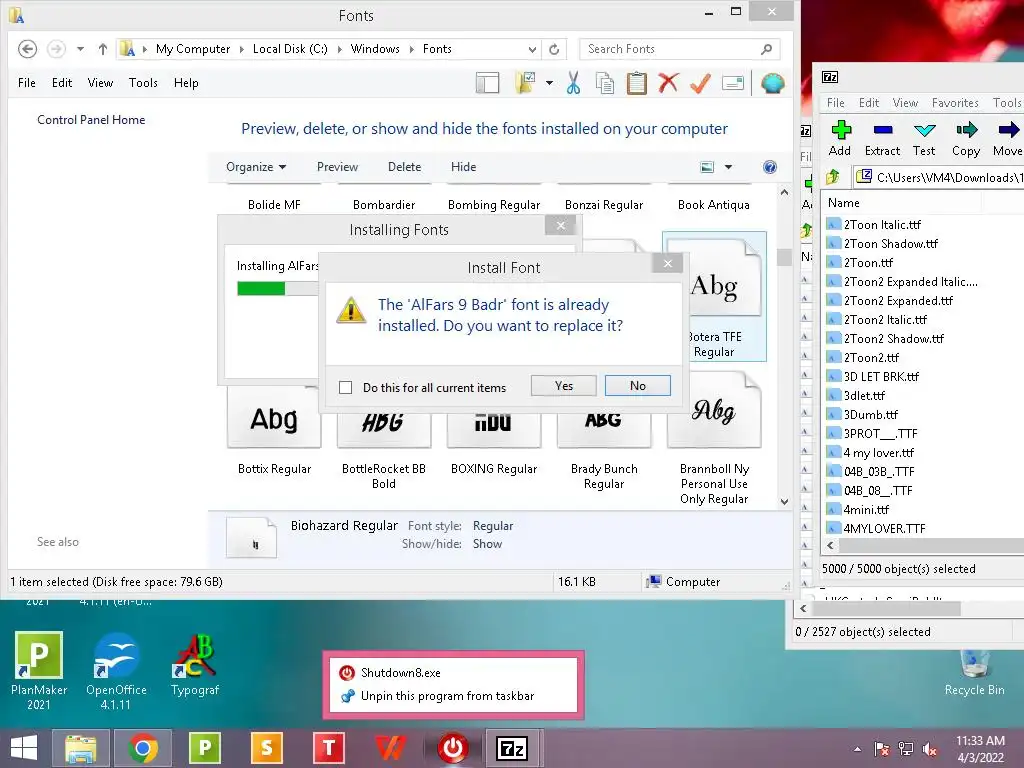Click the Copy button in 7-Zip

click(966, 138)
